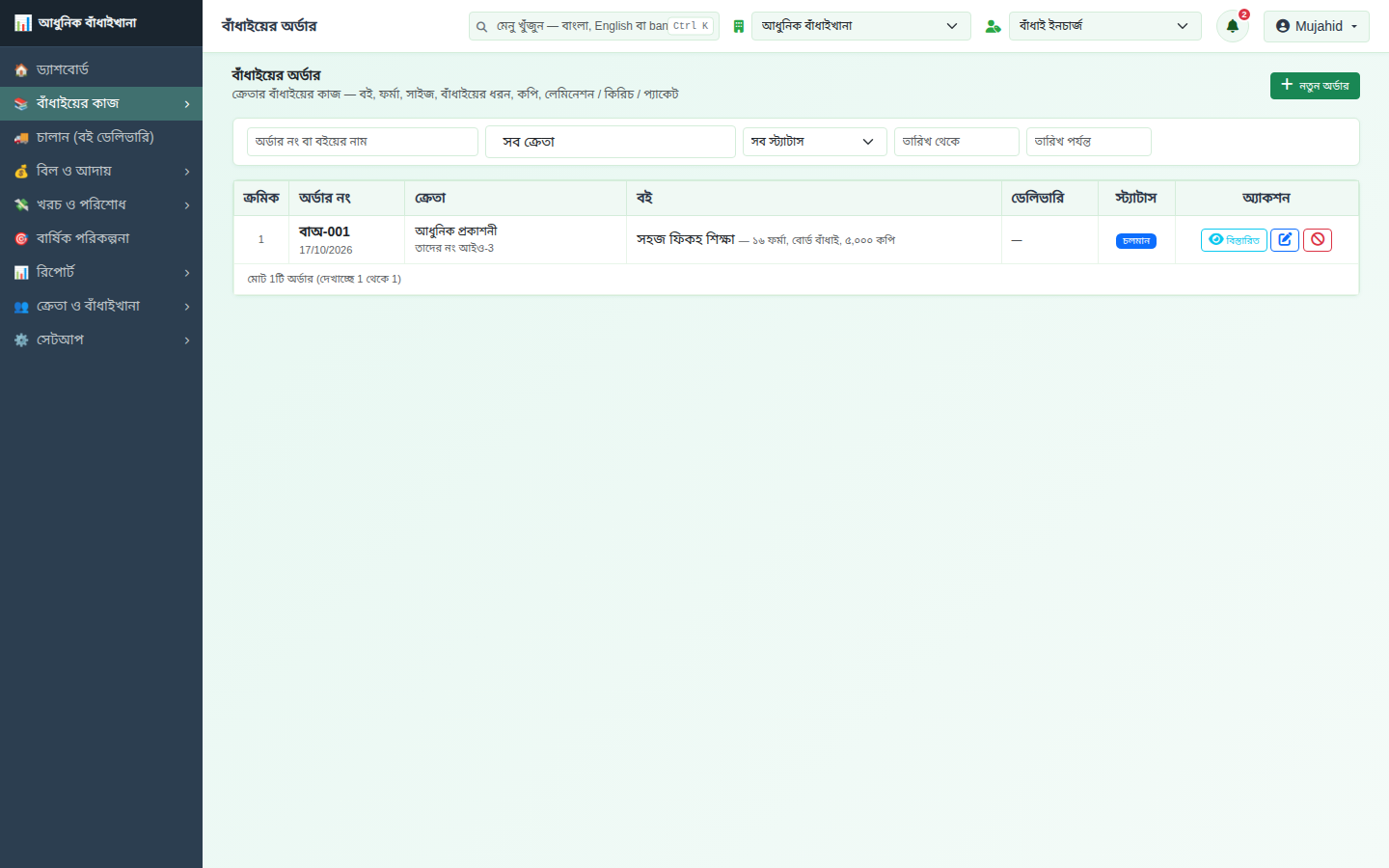This screenshot has height=868, width=1389.
Task: Click the target icon beside বার্ষিক পরিকল্পনা
Action: click(x=21, y=239)
